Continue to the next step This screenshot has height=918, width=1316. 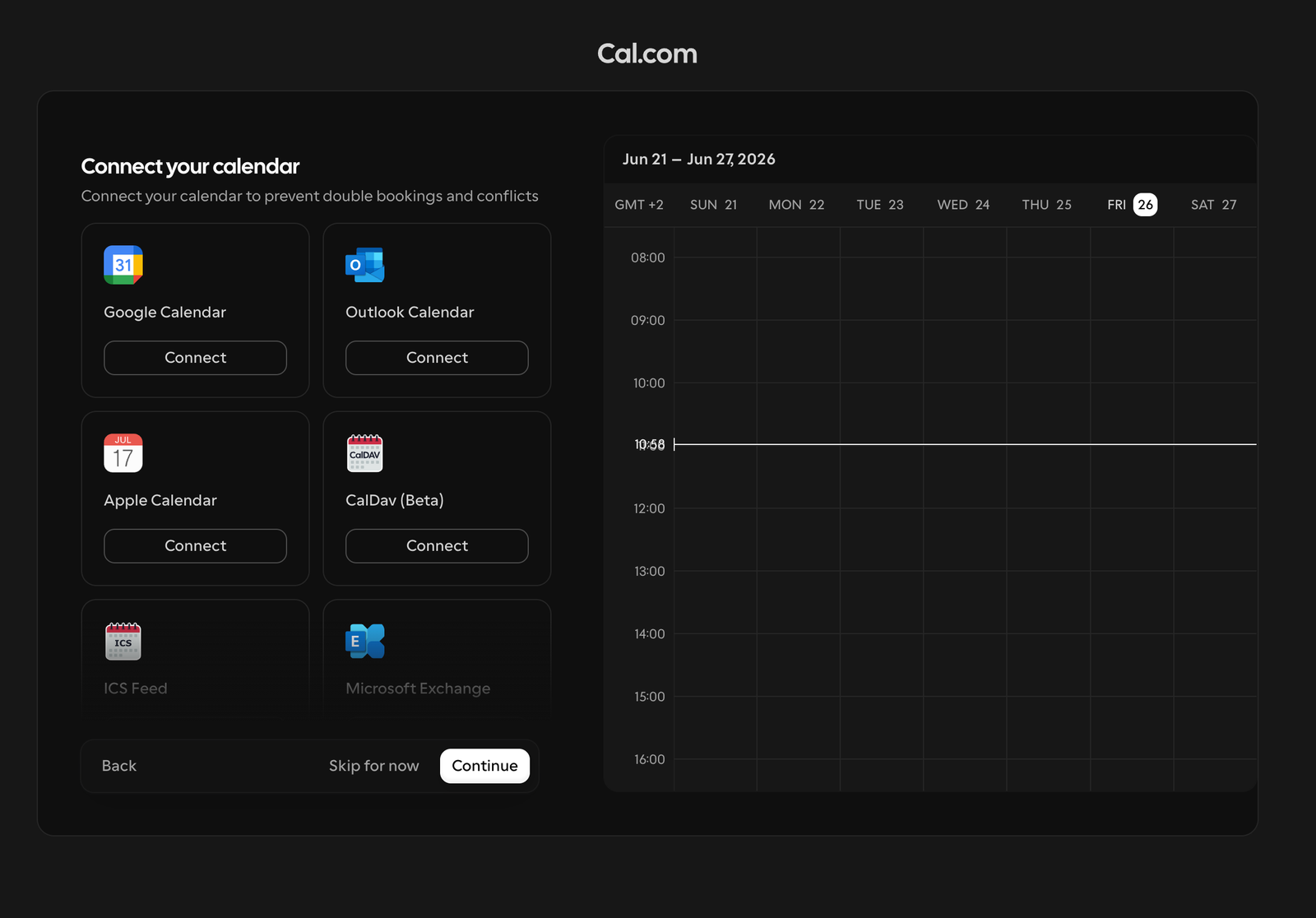(484, 766)
